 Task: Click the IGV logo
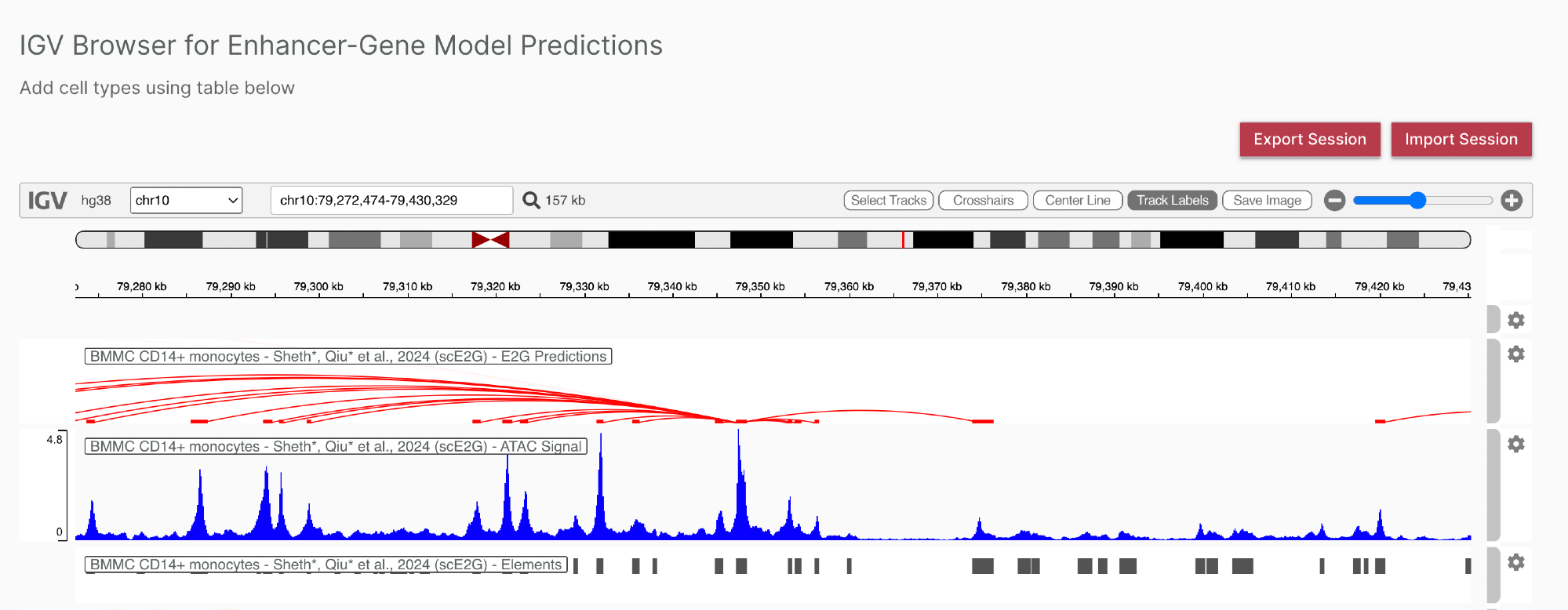(47, 201)
